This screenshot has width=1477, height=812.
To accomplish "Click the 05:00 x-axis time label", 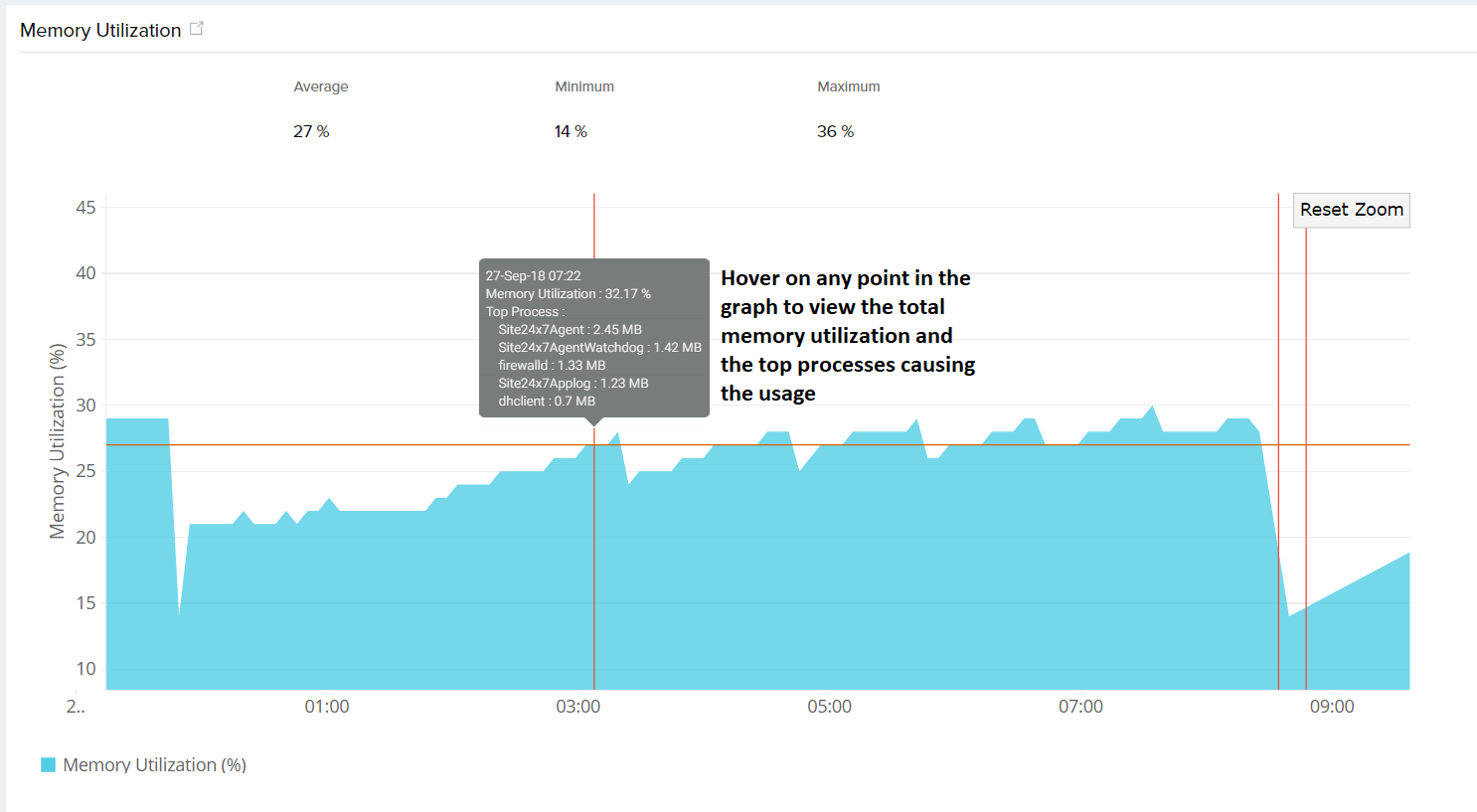I will [x=829, y=707].
